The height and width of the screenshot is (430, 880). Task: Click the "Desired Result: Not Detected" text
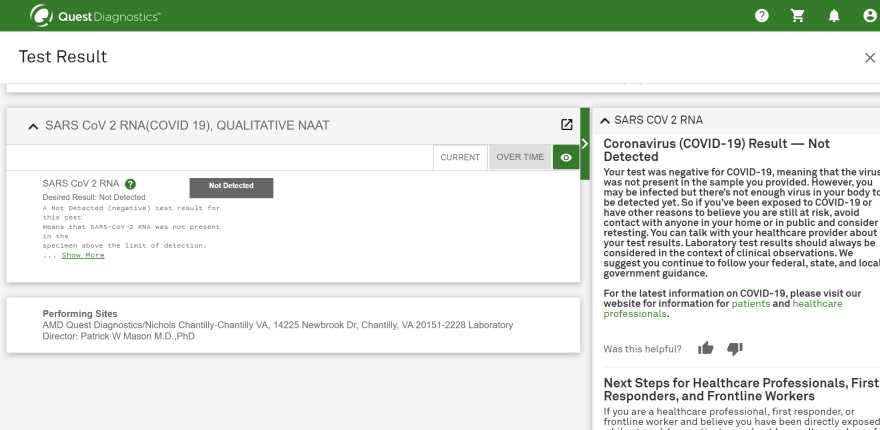click(x=94, y=198)
